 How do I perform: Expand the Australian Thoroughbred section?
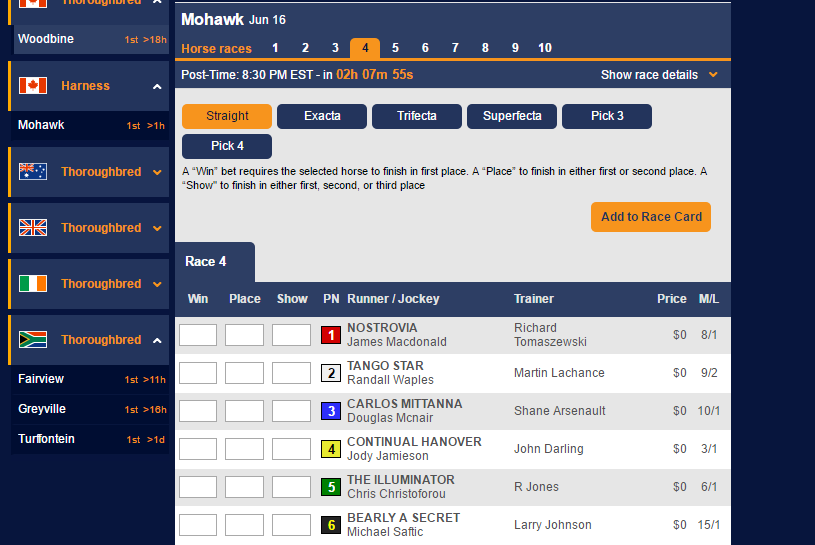coord(157,172)
